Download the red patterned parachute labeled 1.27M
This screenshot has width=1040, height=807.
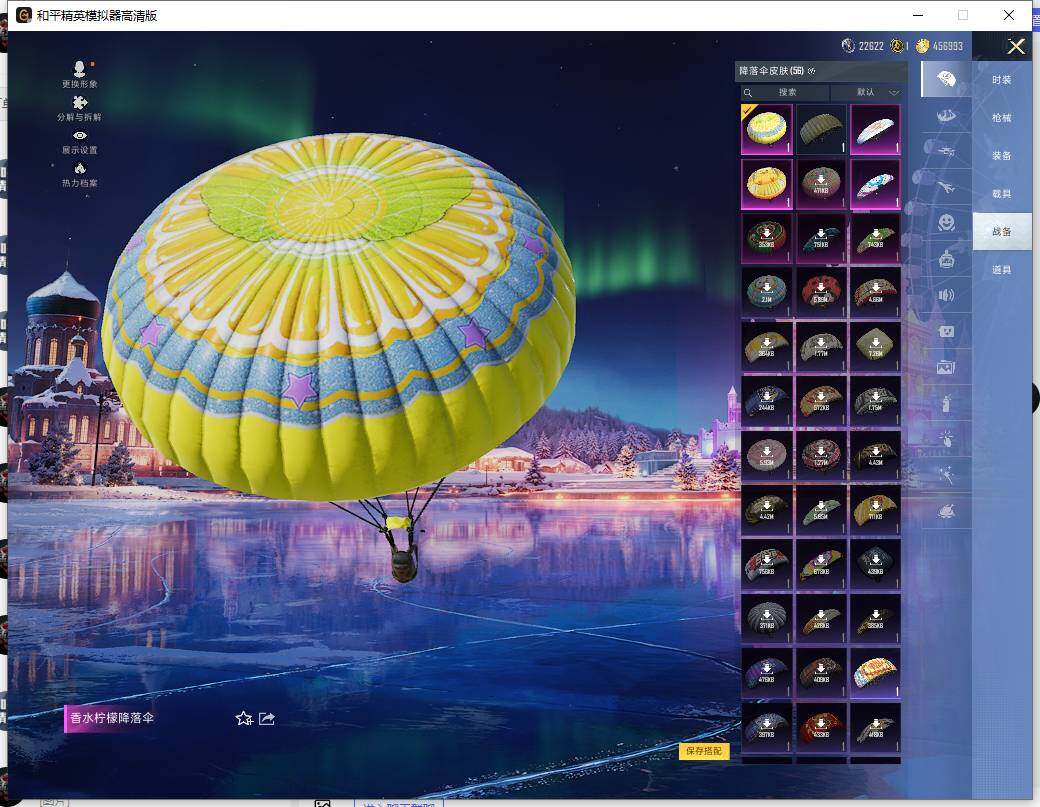click(820, 456)
